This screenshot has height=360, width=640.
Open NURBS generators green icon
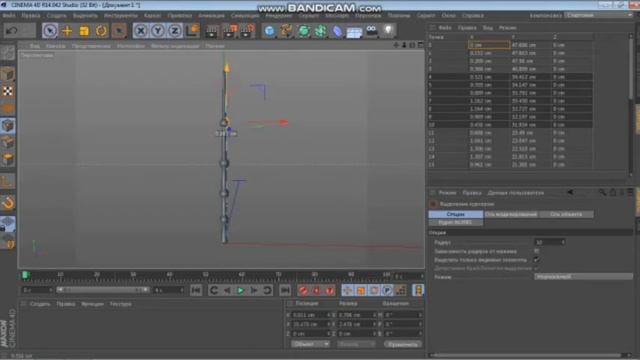[304, 31]
